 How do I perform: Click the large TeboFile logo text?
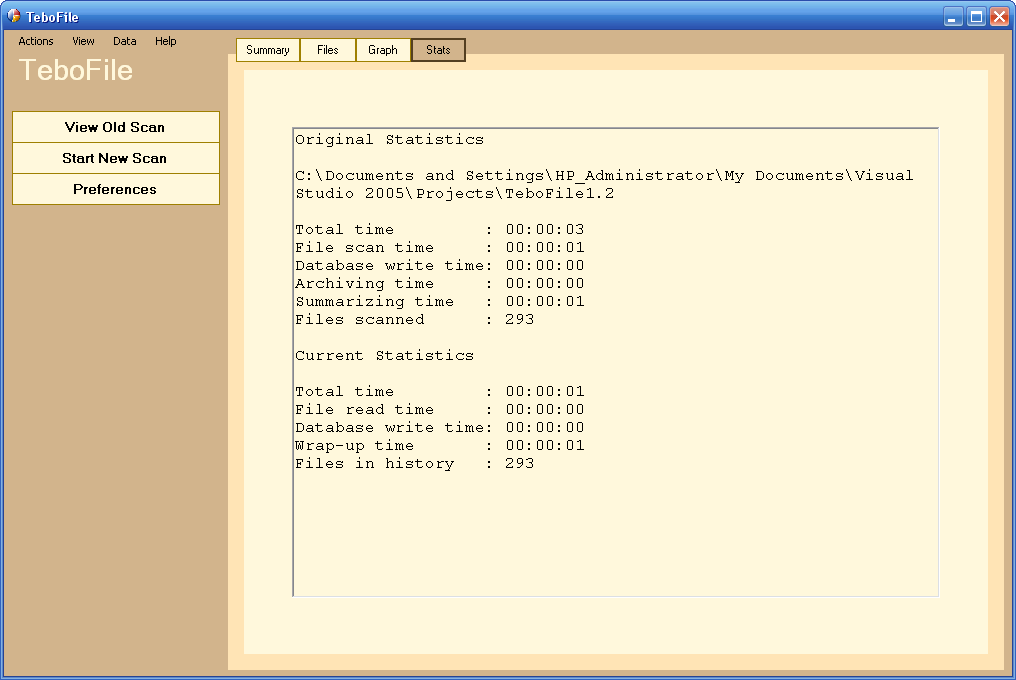coord(76,70)
